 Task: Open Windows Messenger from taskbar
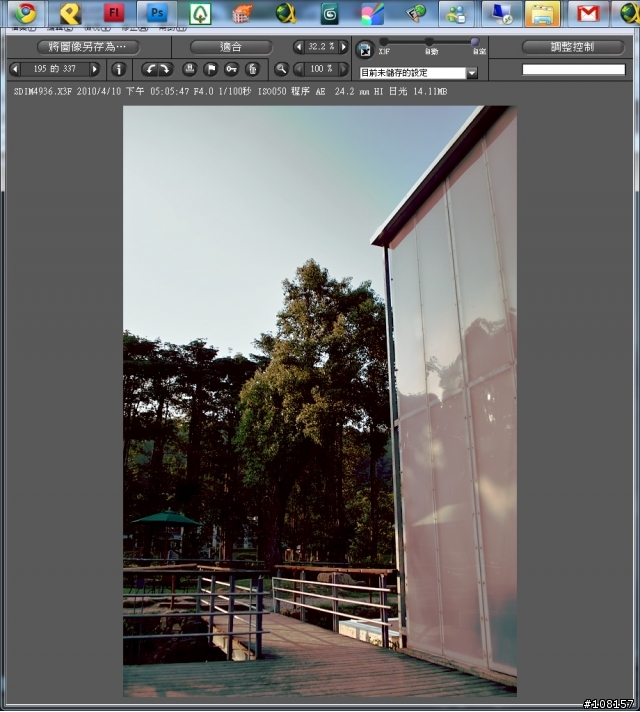pos(456,13)
